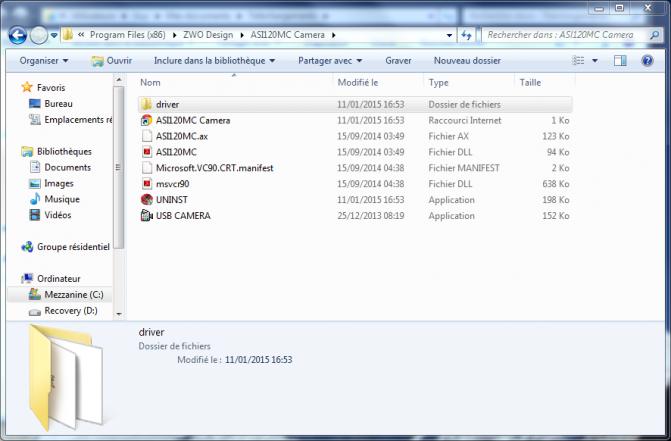This screenshot has width=671, height=441.
Task: Select ASI120MC Camera internet shortcut icon
Action: (147, 120)
